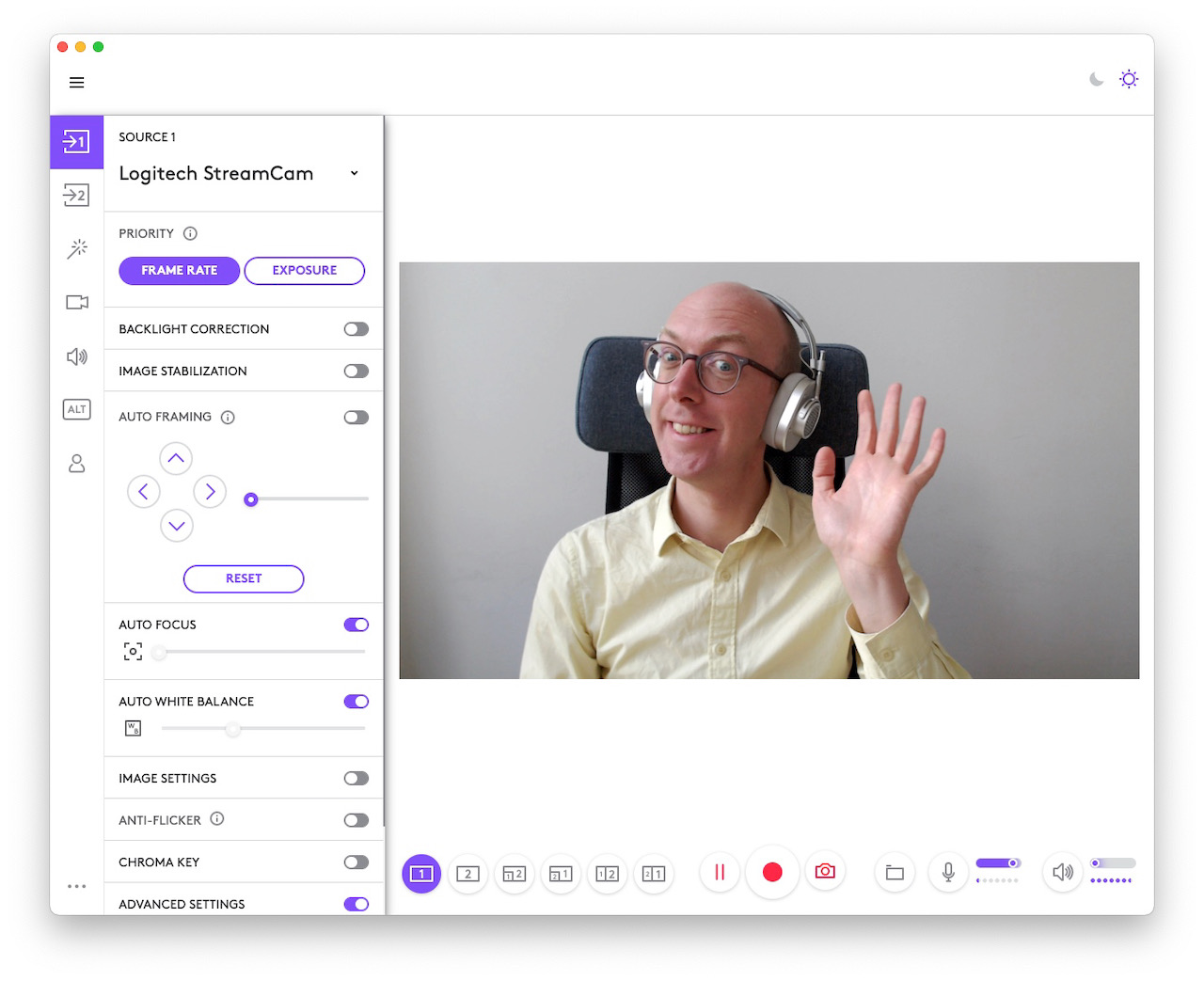Select Exposure priority
This screenshot has height=981, width=1204.
[x=304, y=271]
